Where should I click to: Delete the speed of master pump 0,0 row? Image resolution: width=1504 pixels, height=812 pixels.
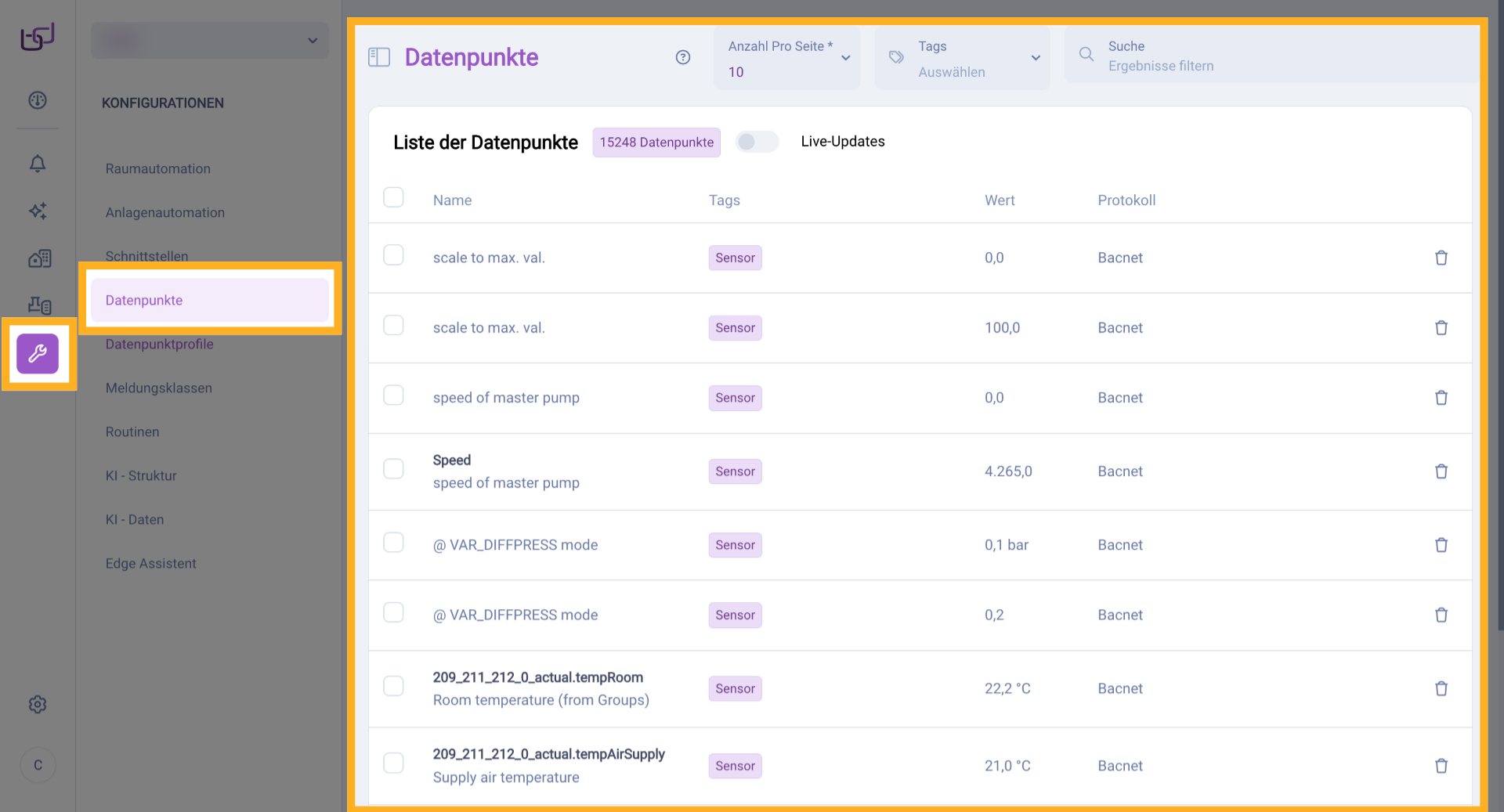pos(1441,398)
